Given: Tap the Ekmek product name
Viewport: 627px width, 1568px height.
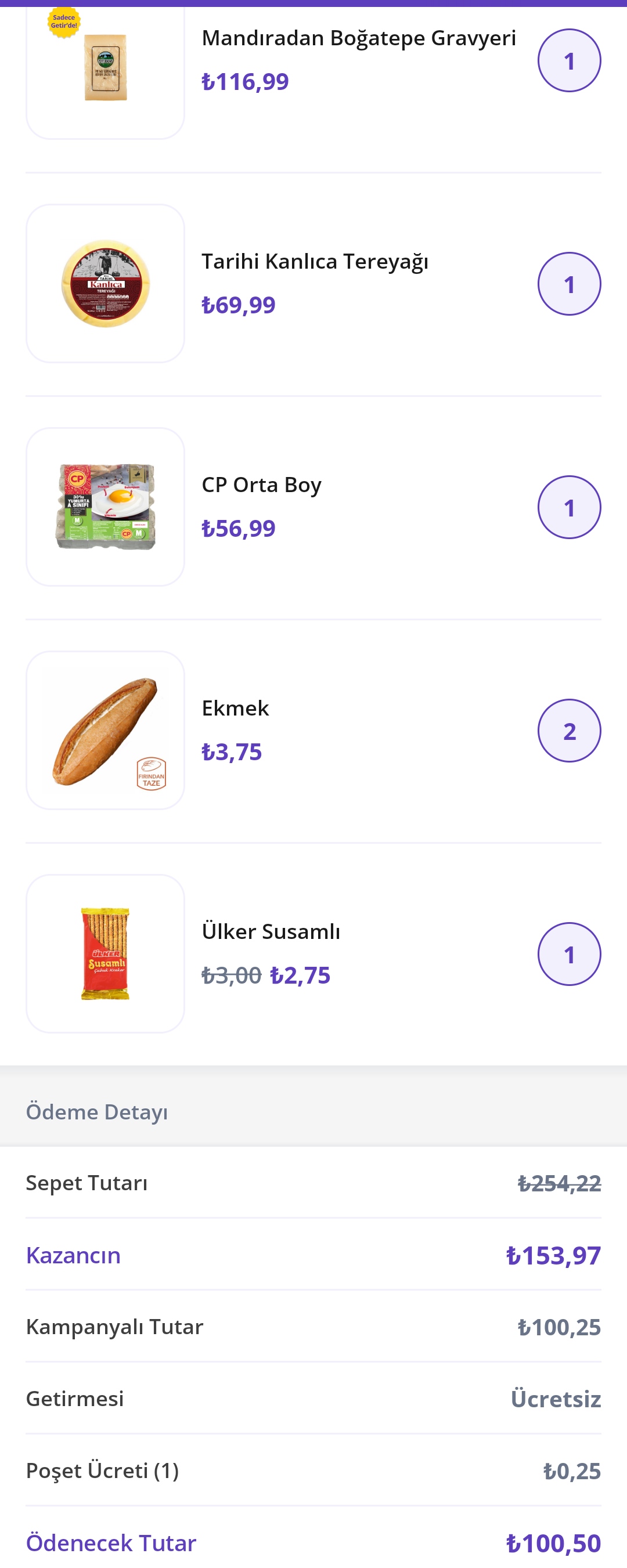Looking at the screenshot, I should (x=235, y=708).
